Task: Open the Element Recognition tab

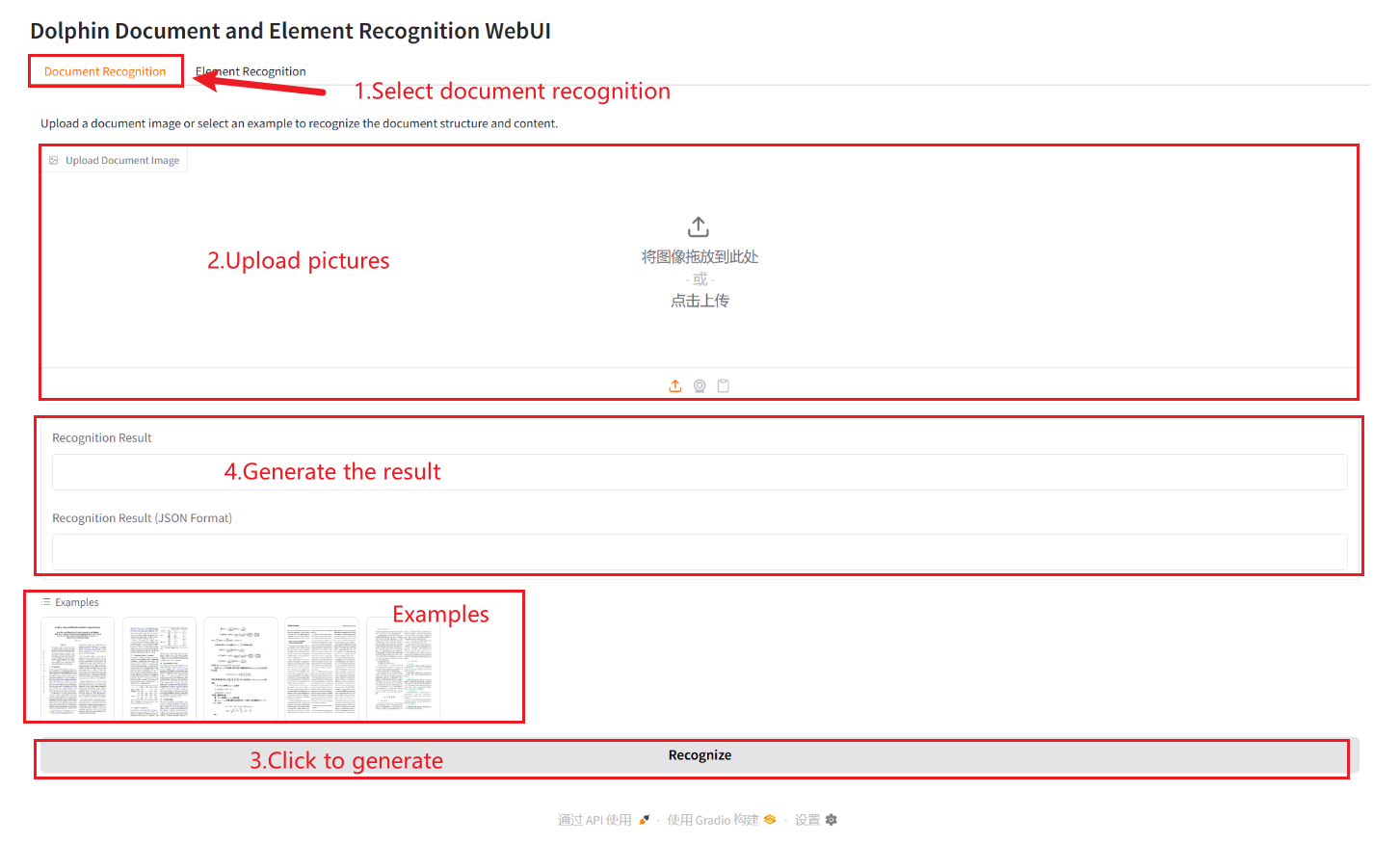Action: pyautogui.click(x=251, y=71)
